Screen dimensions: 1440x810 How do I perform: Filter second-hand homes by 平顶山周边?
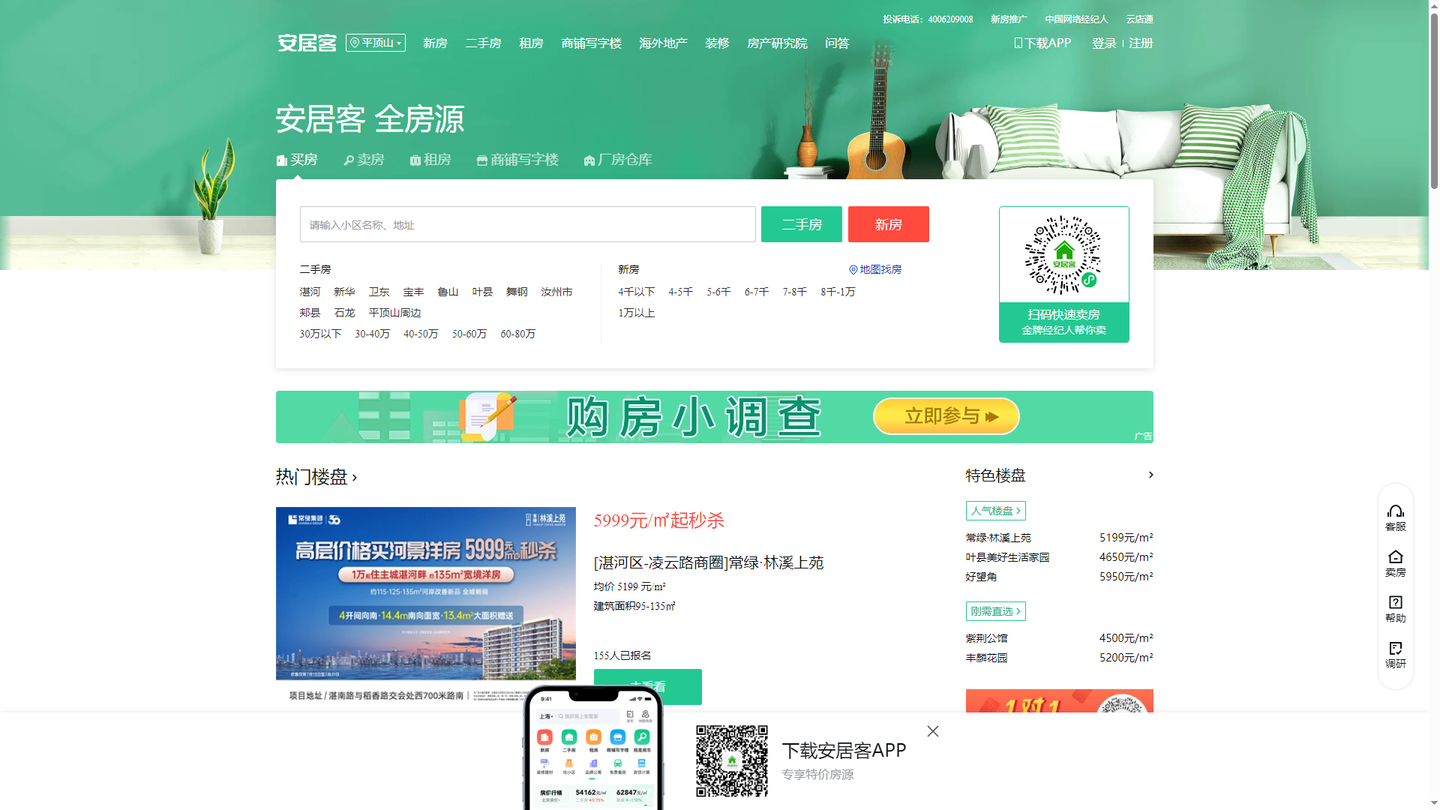click(x=394, y=313)
